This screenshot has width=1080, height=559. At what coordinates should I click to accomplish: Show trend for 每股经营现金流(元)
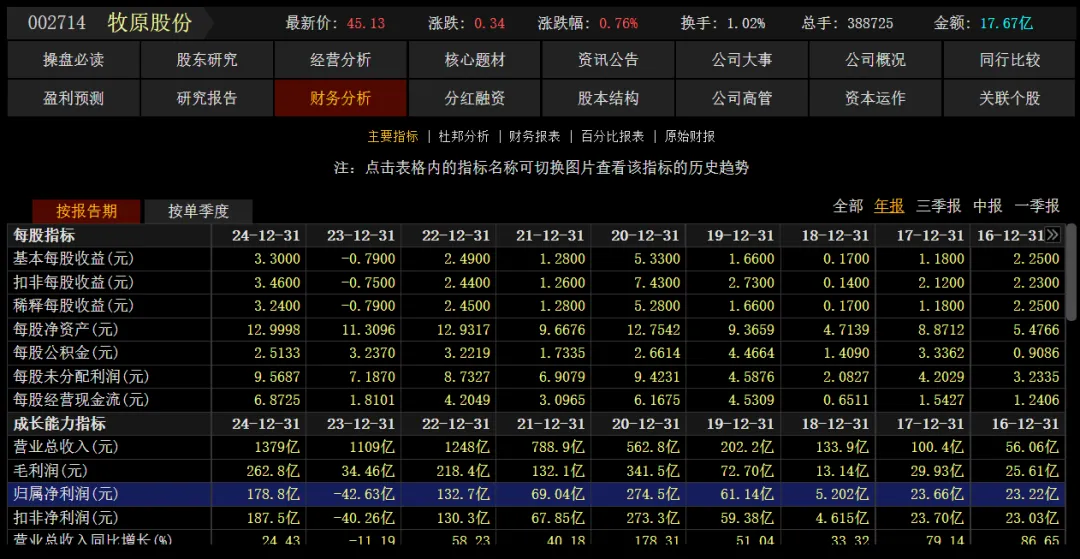tap(81, 400)
